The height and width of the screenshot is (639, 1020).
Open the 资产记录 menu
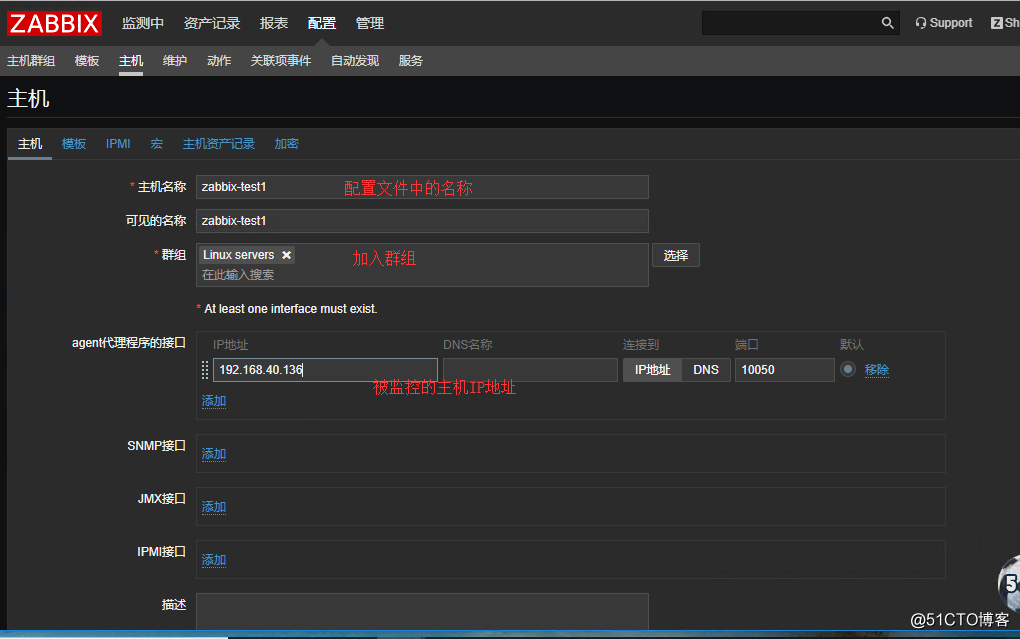[212, 23]
